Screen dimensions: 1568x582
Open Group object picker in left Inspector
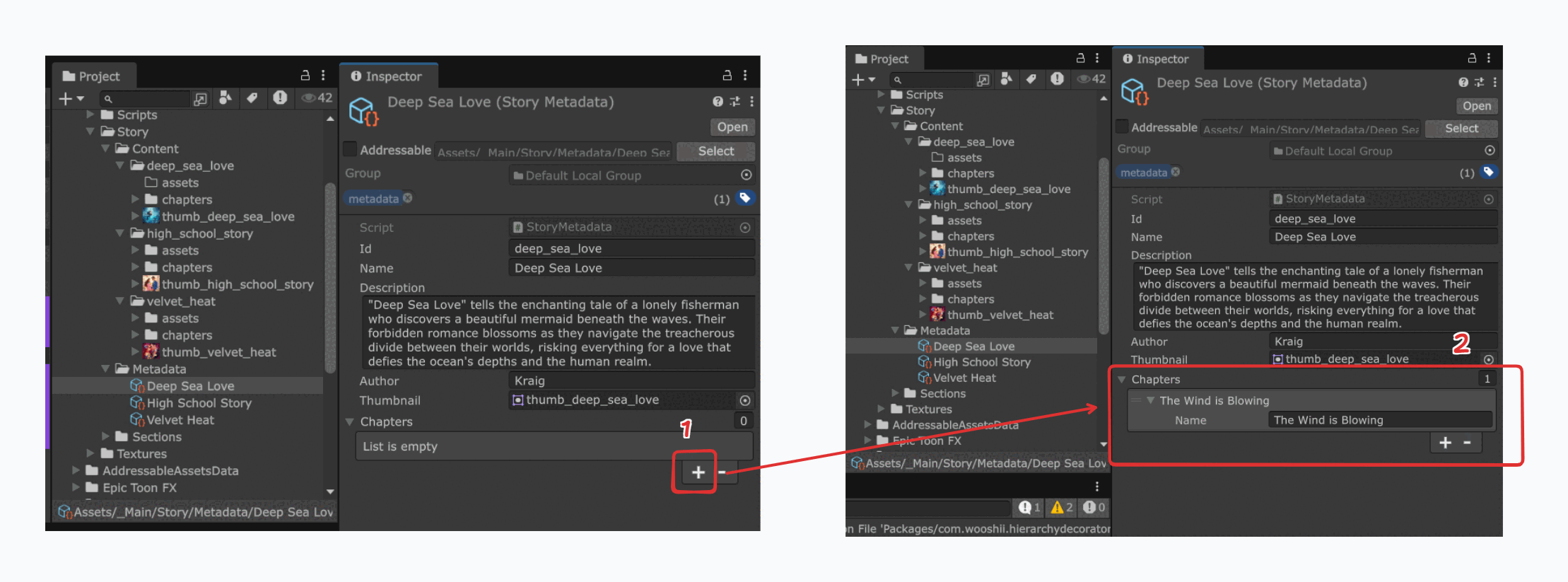coord(746,175)
